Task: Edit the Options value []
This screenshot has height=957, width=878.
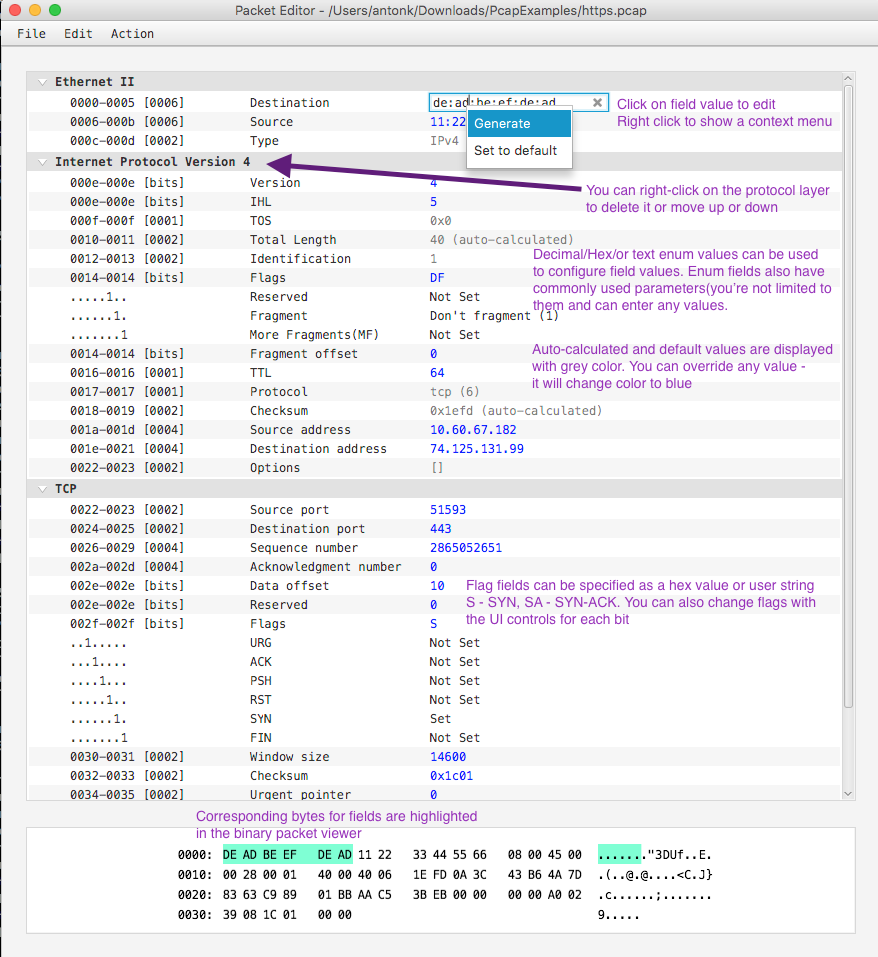Action: tap(437, 468)
